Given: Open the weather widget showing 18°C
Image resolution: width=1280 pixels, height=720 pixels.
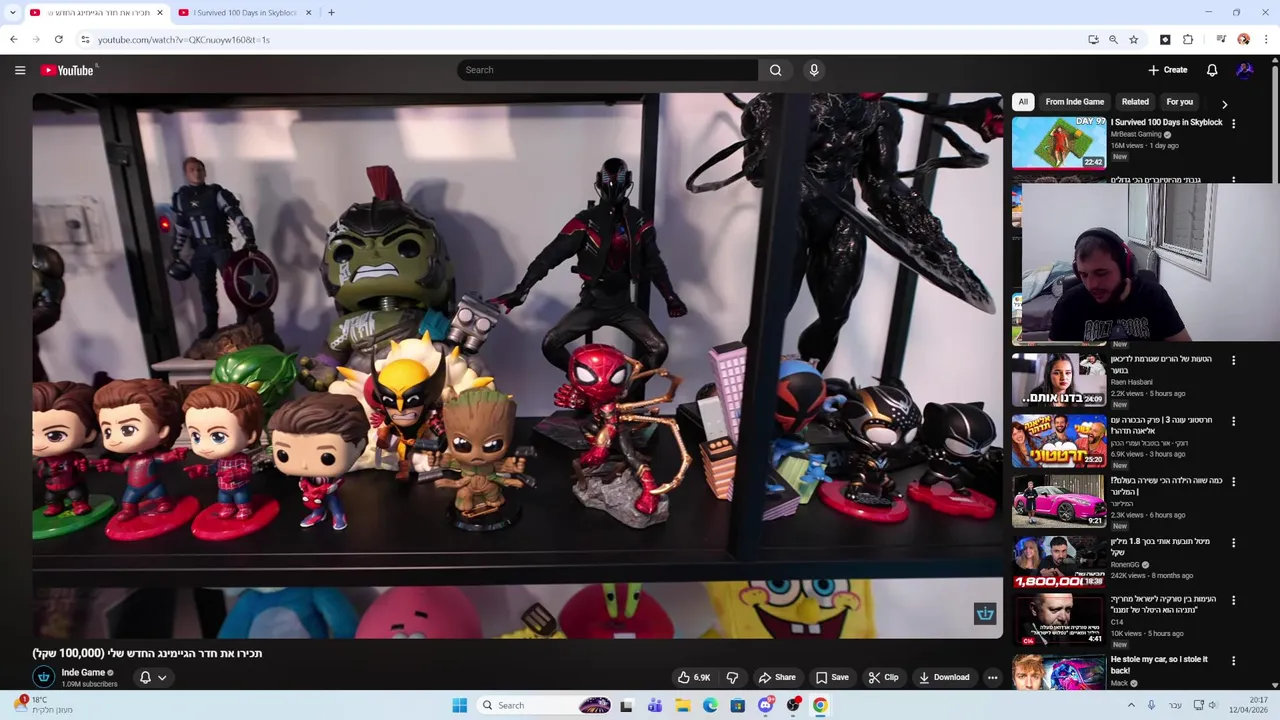Looking at the screenshot, I should coord(42,705).
